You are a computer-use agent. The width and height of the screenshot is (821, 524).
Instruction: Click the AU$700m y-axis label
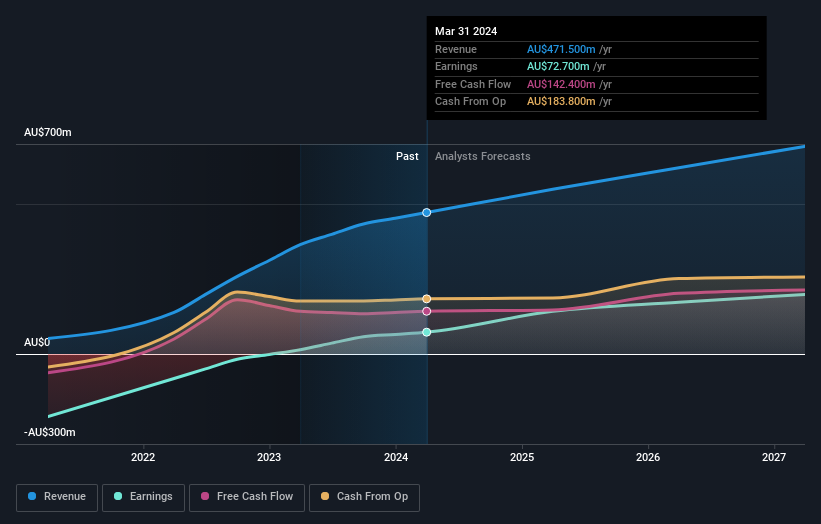[x=48, y=132]
